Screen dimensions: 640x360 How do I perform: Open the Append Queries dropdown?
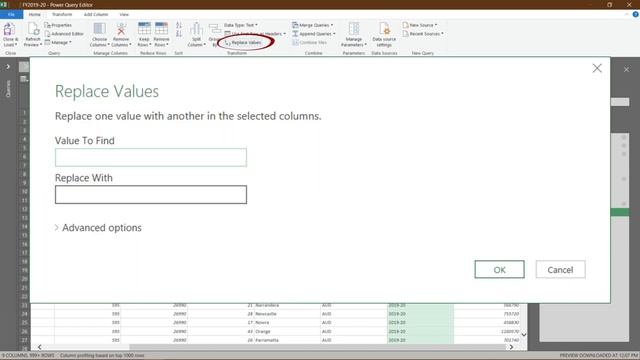click(313, 34)
